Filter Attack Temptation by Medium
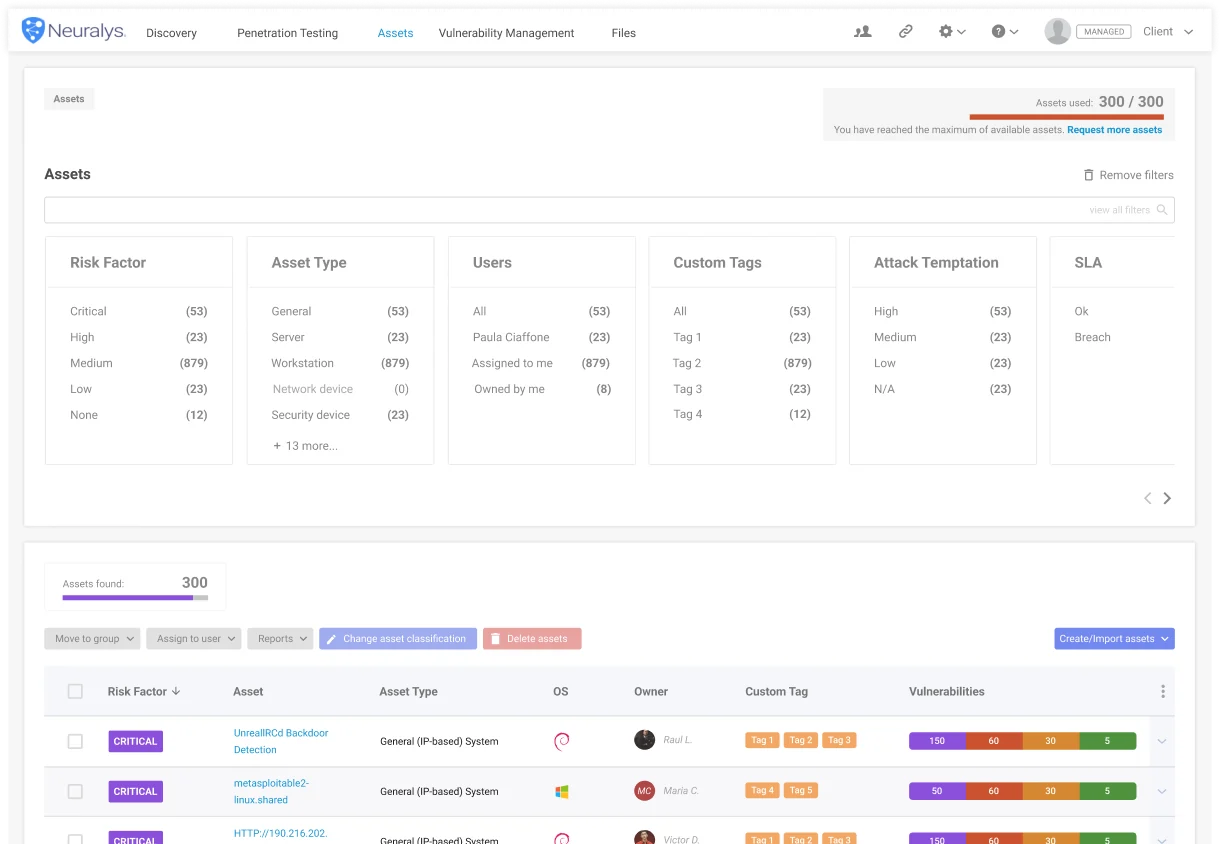Image resolution: width=1220 pixels, height=844 pixels. pyautogui.click(x=943, y=337)
